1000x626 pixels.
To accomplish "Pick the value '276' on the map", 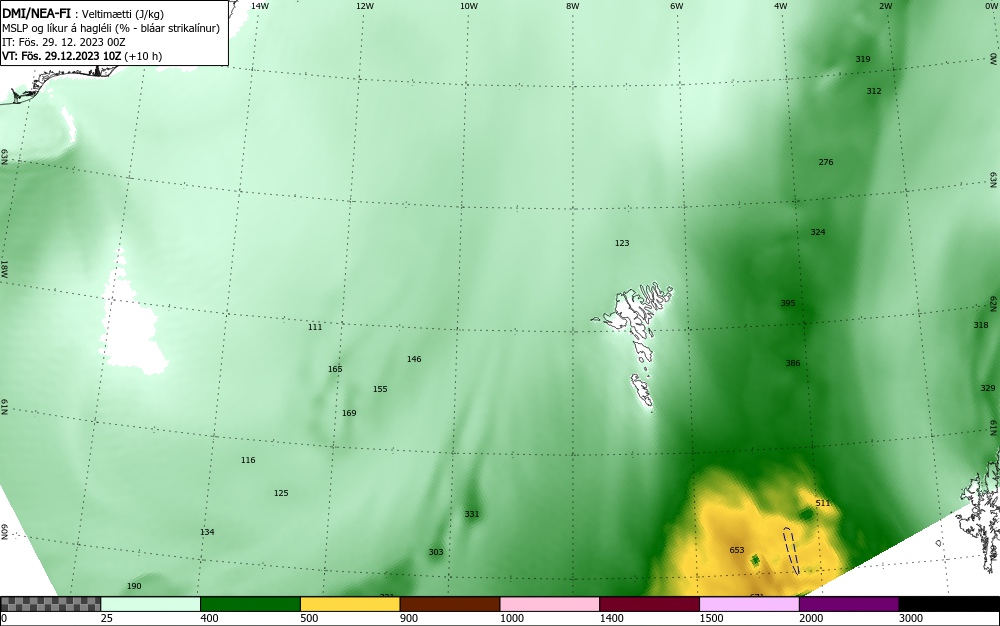I will pyautogui.click(x=826, y=162).
